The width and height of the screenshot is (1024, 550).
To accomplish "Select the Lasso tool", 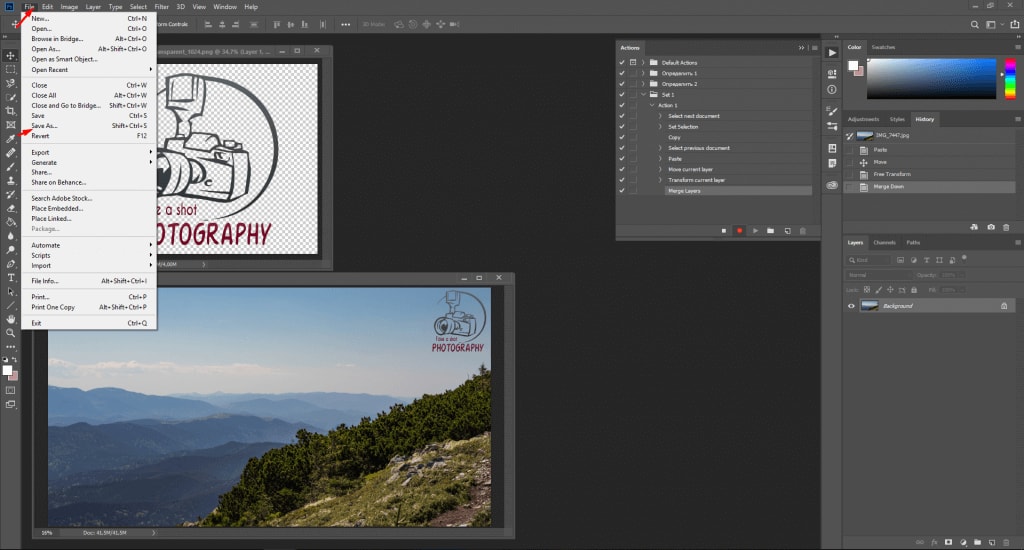I will [10, 83].
